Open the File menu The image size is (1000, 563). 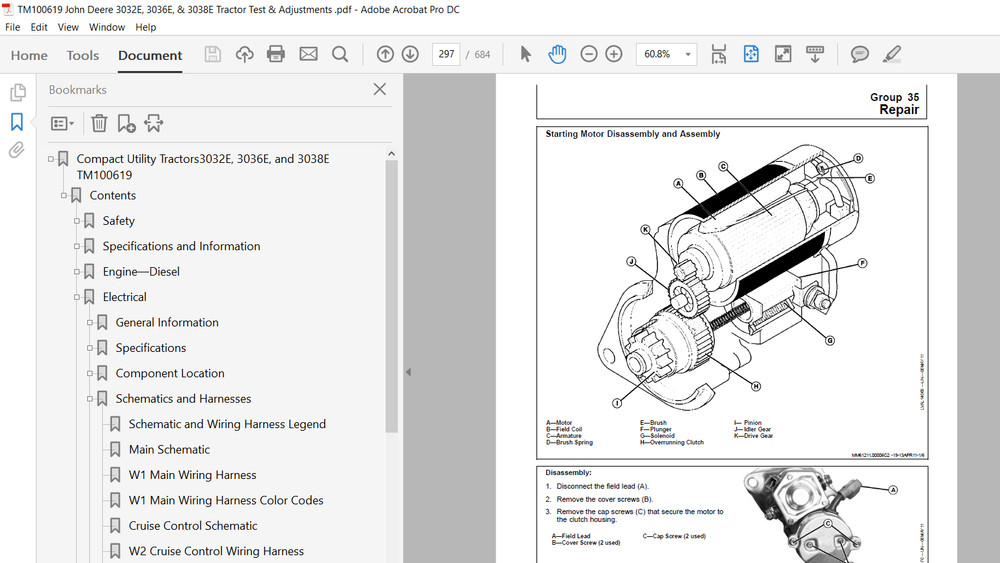(x=12, y=27)
